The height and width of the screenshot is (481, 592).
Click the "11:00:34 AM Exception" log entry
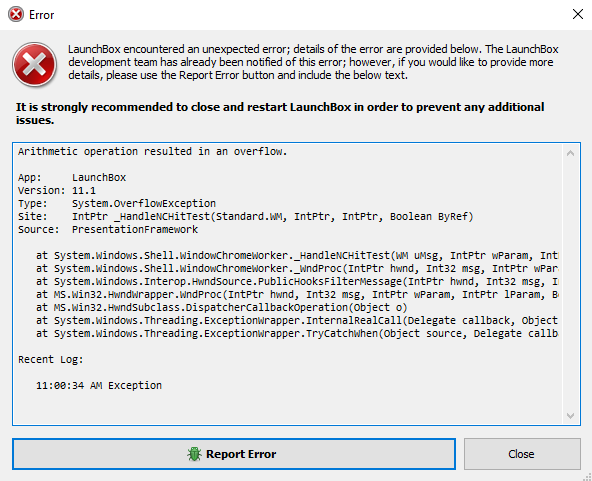click(99, 385)
